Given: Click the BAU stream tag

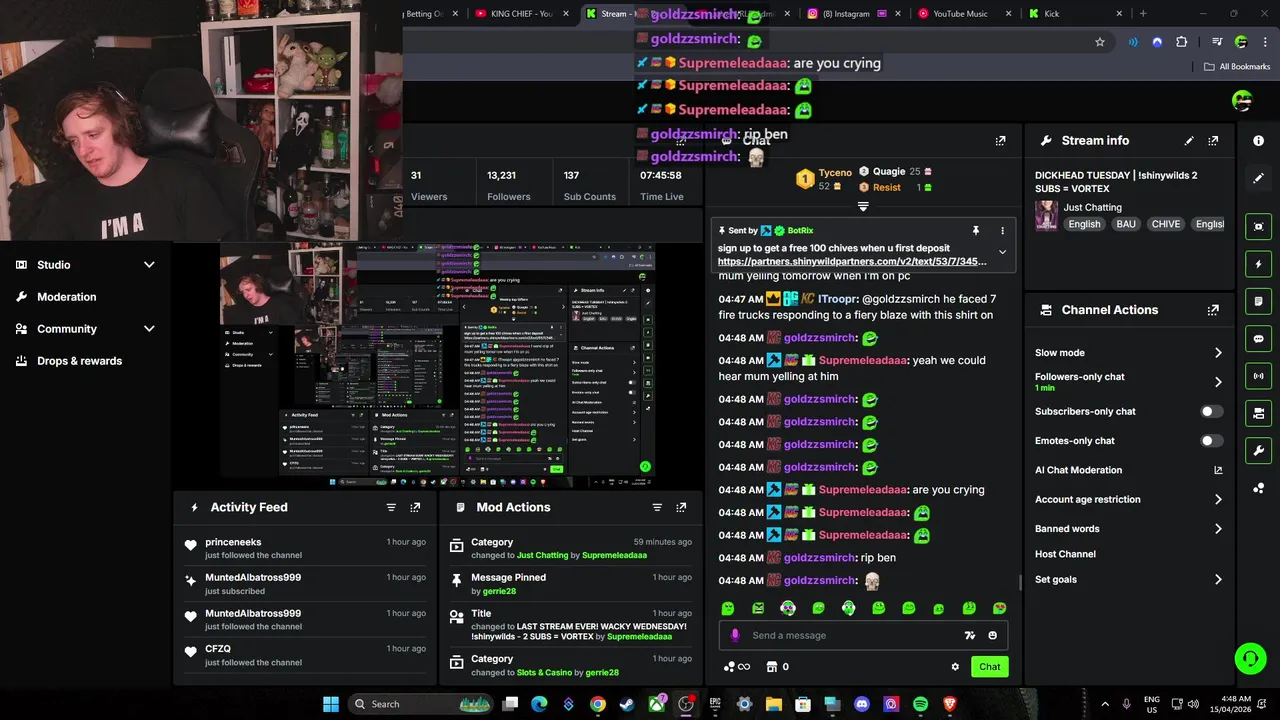Looking at the screenshot, I should click(1126, 224).
